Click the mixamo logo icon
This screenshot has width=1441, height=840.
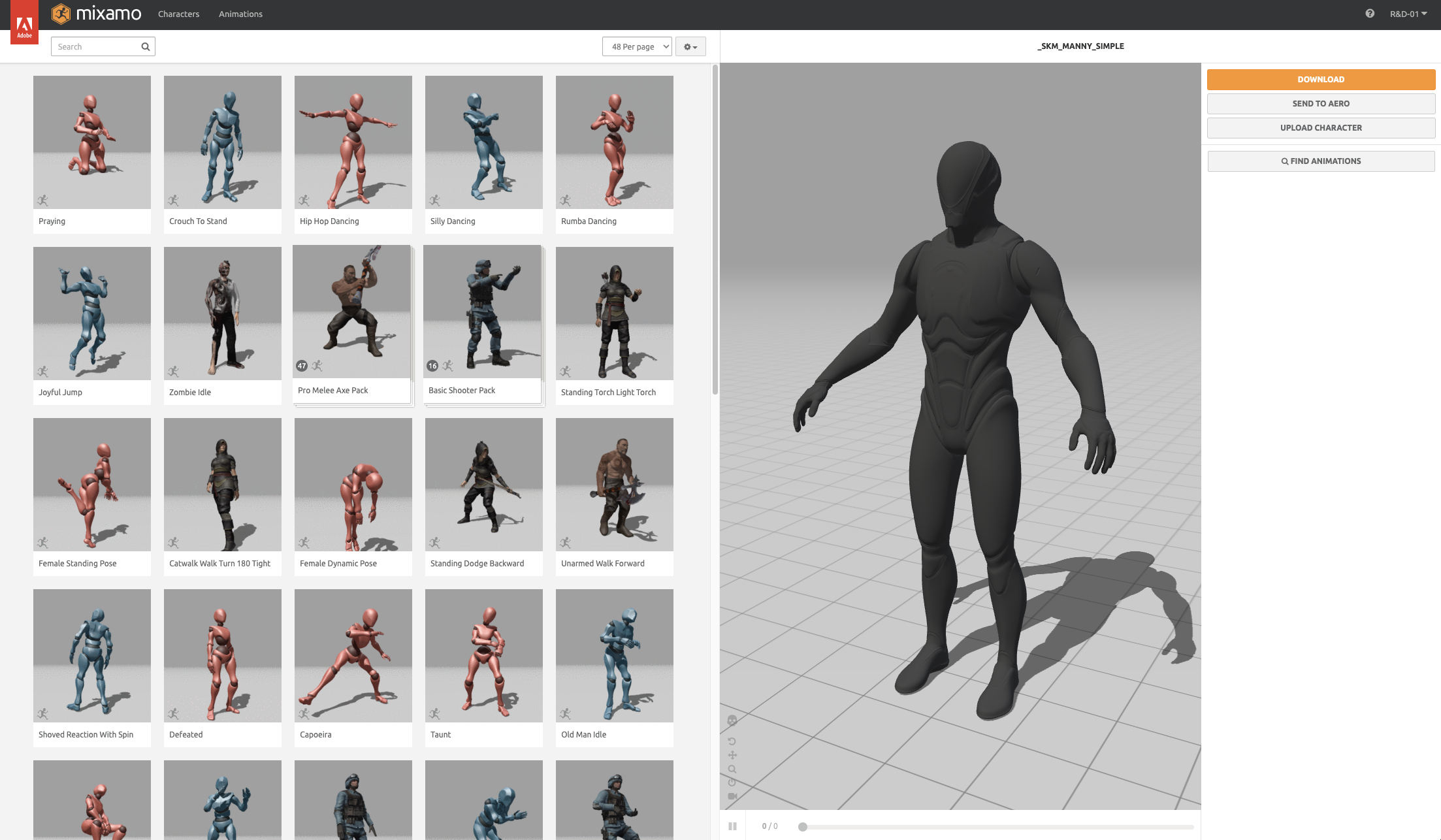(x=61, y=14)
